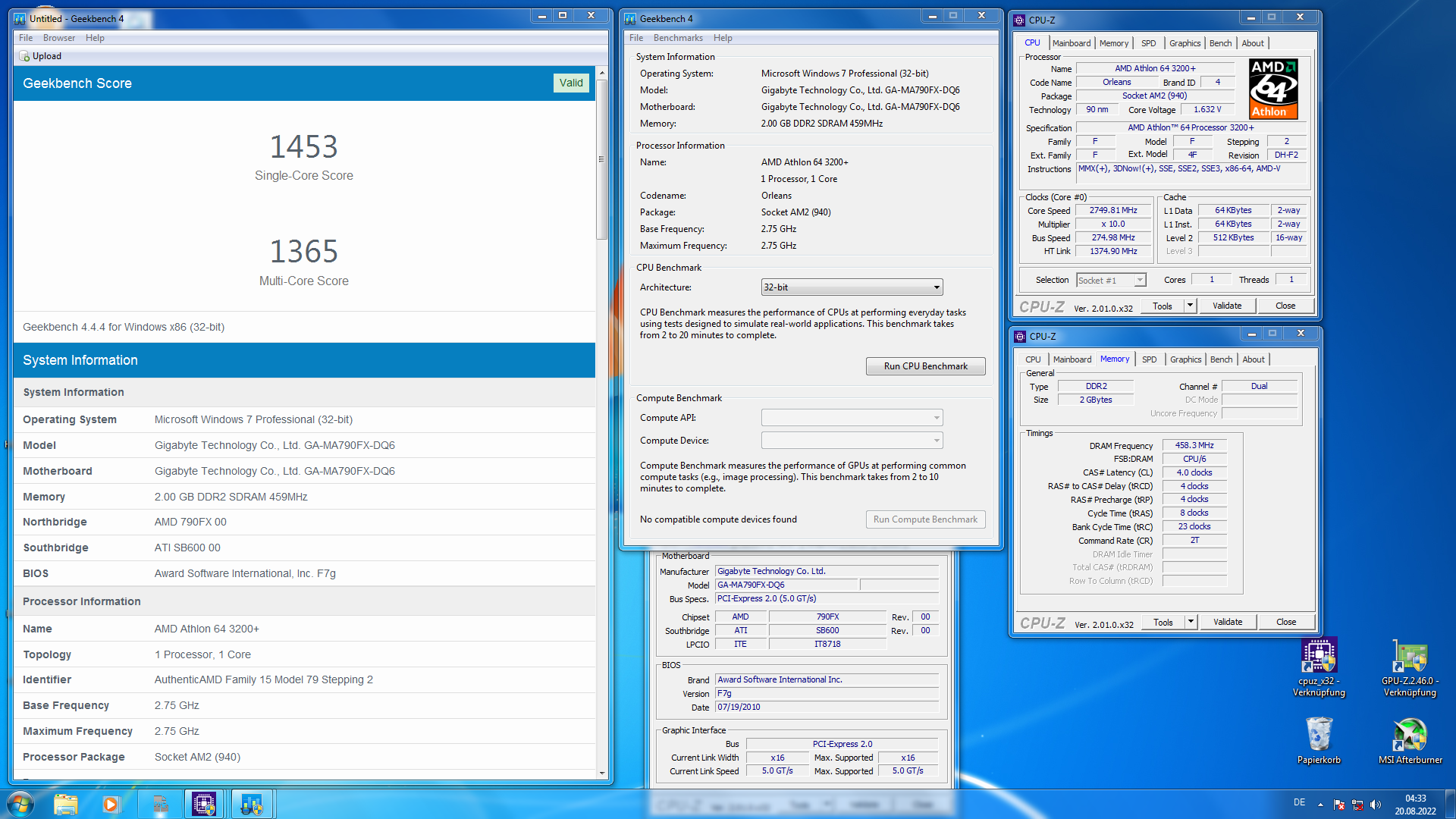The image size is (1456, 819).
Task: Click the Geekbench 4 window title icon
Action: pos(630,19)
